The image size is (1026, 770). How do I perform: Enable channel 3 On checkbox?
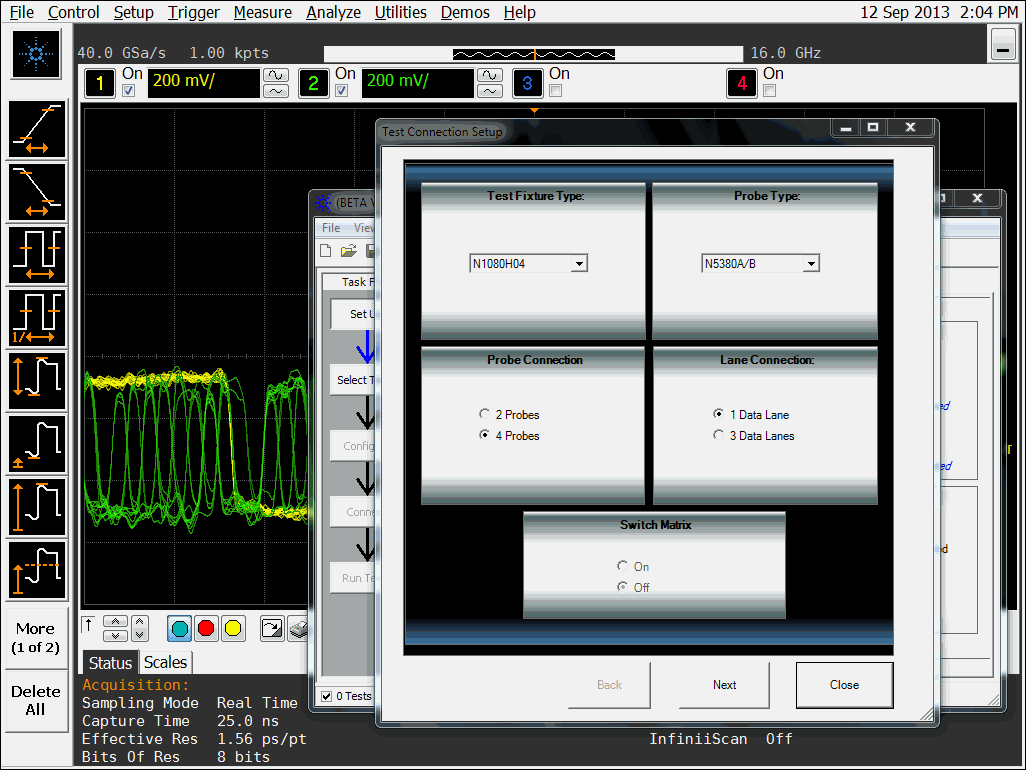[556, 91]
